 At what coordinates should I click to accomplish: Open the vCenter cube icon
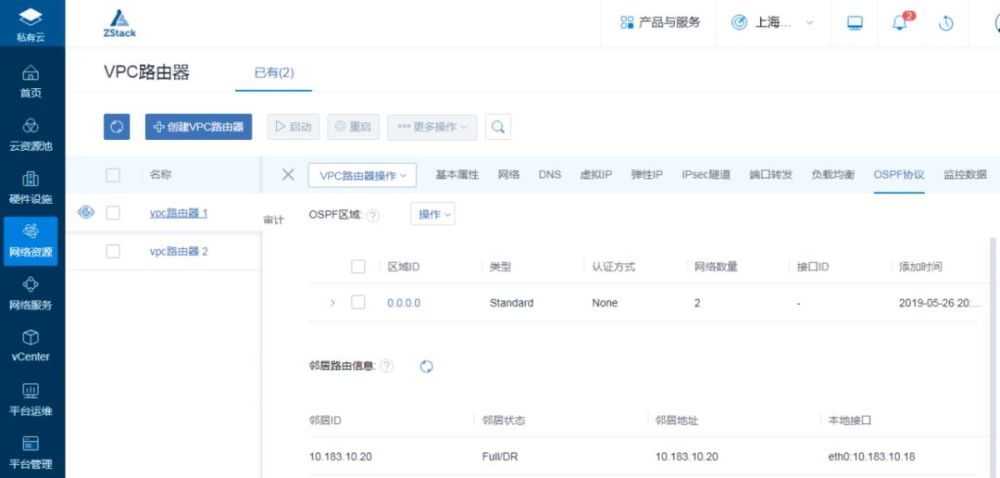(x=31, y=337)
